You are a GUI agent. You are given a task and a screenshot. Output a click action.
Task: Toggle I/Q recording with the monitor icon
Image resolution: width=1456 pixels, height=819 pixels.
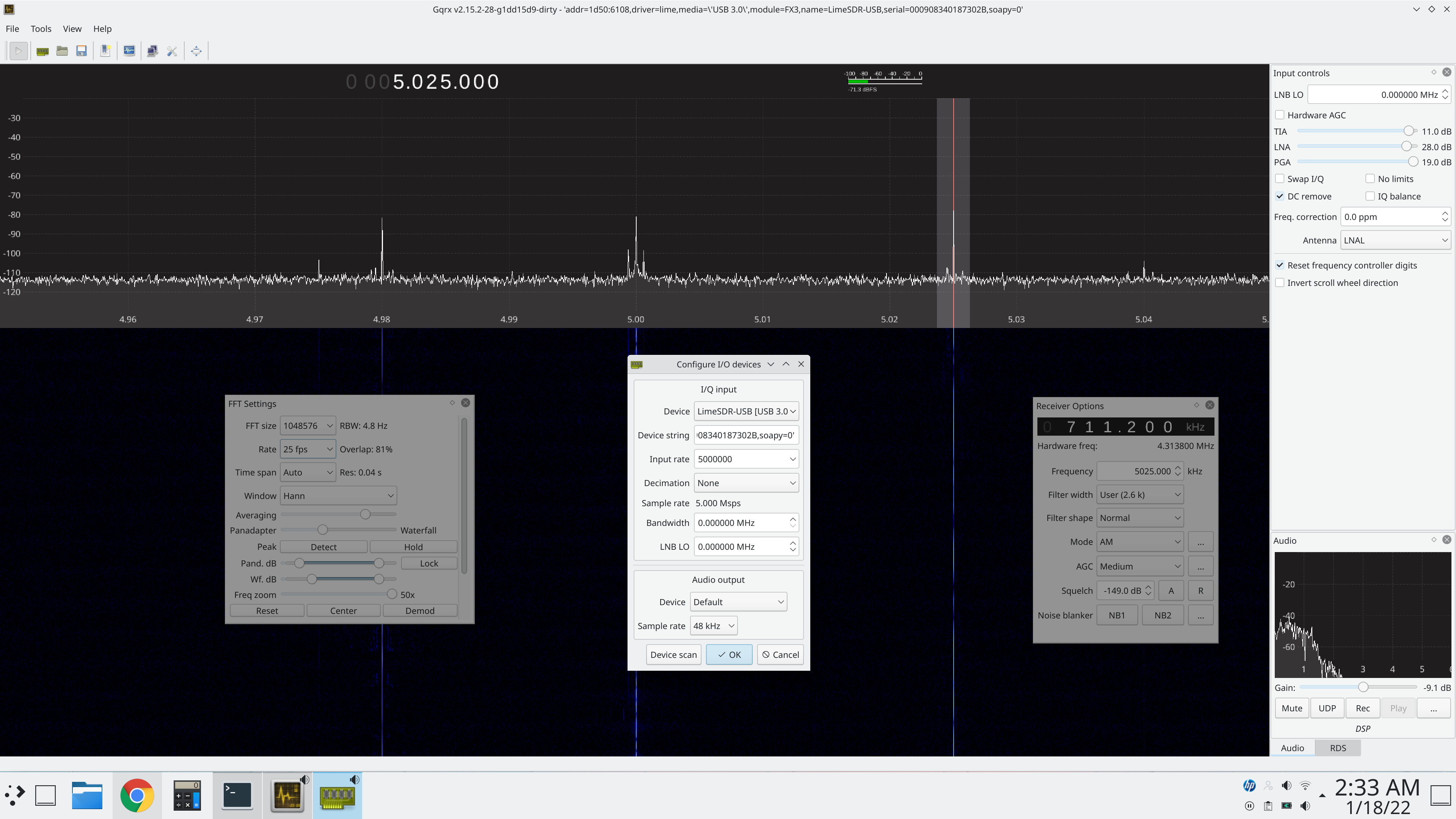(129, 51)
